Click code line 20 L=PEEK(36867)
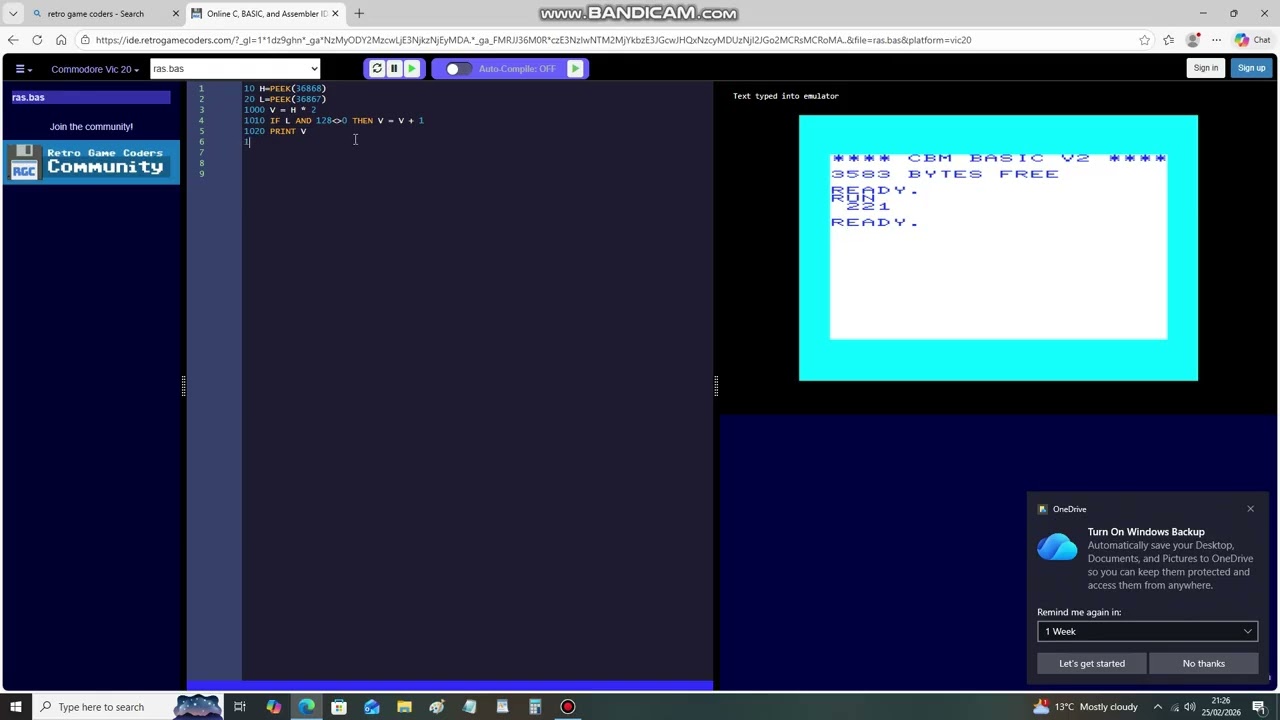Image resolution: width=1280 pixels, height=720 pixels. (x=285, y=99)
